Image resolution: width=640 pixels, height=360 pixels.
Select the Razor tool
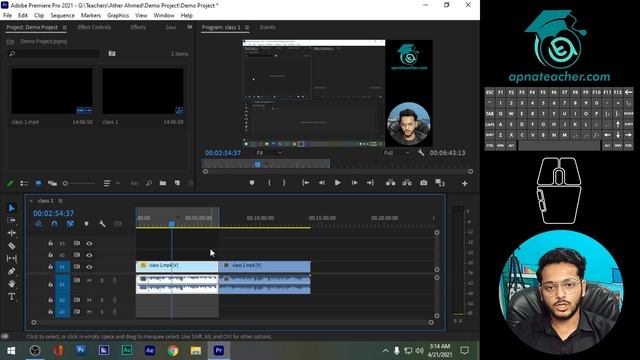click(x=11, y=246)
